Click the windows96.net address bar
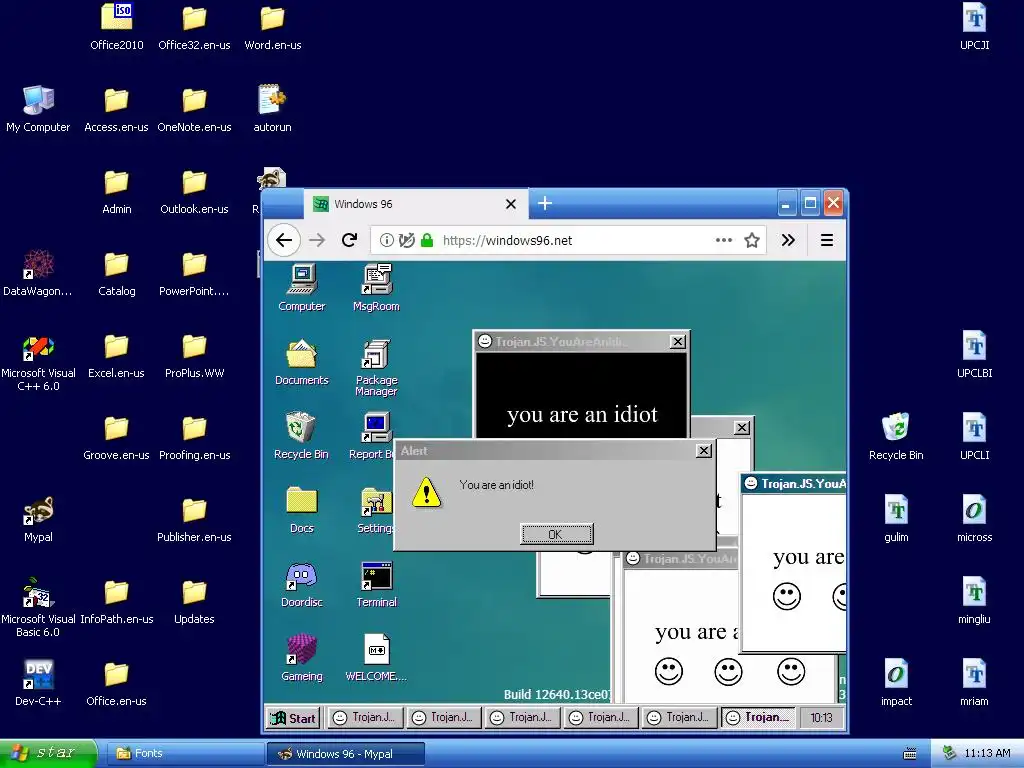This screenshot has width=1024, height=768. point(568,240)
